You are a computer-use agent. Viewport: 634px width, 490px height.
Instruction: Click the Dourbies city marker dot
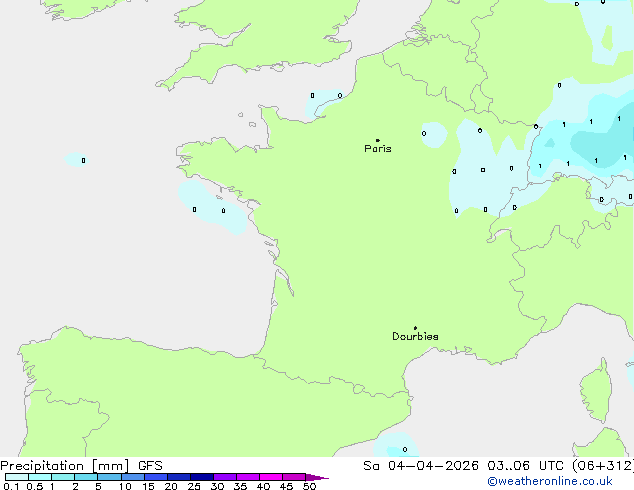(x=415, y=328)
